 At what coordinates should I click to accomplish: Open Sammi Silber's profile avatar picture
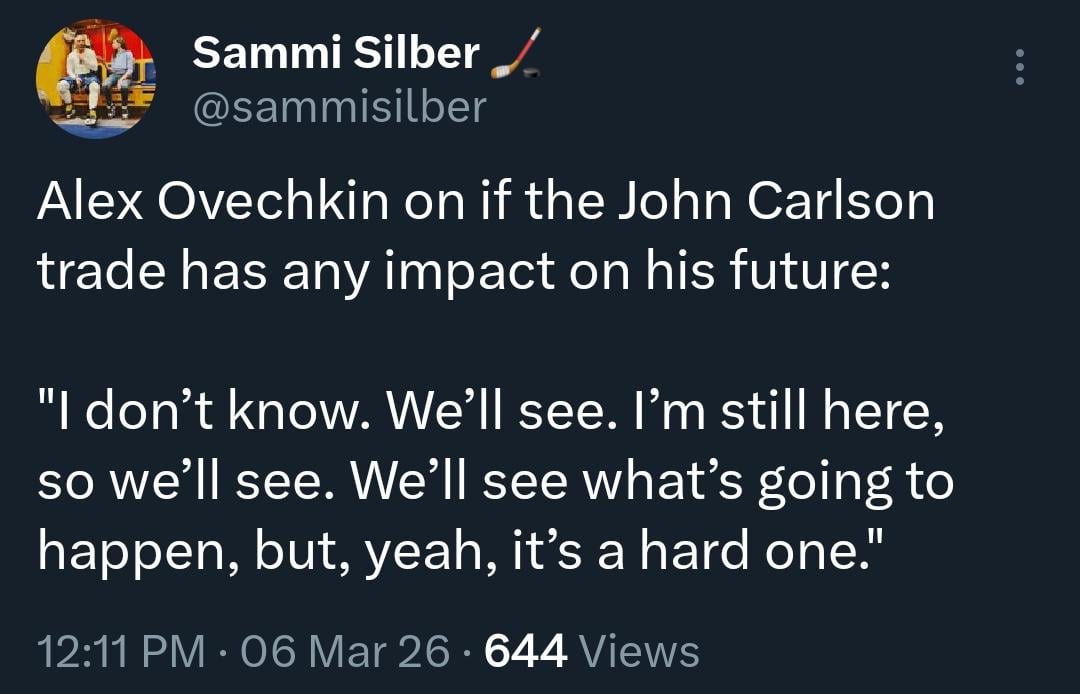pyautogui.click(x=96, y=78)
